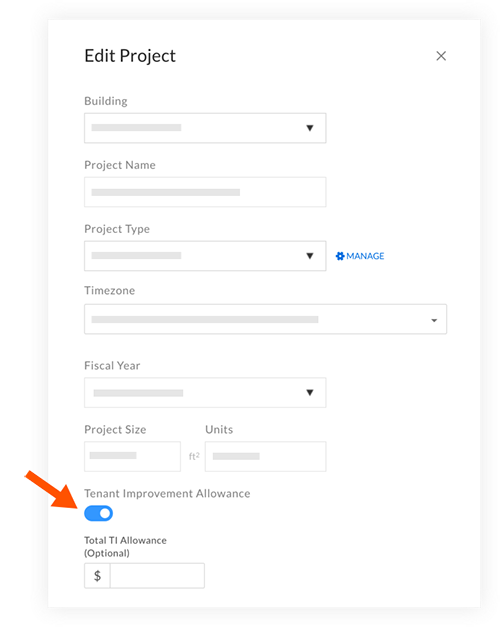Close the Edit Project dialog
The width and height of the screenshot is (500, 627).
(441, 56)
